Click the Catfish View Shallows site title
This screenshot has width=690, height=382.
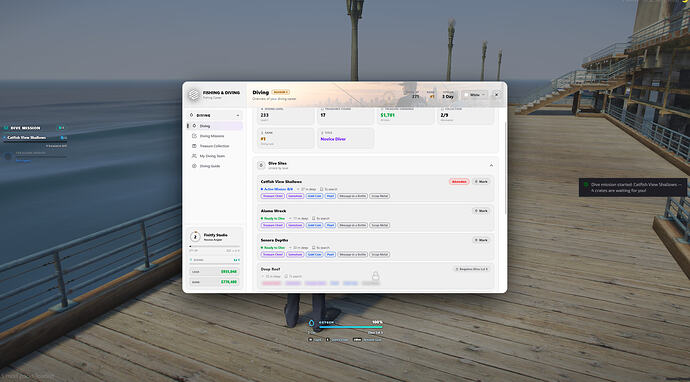(281, 181)
